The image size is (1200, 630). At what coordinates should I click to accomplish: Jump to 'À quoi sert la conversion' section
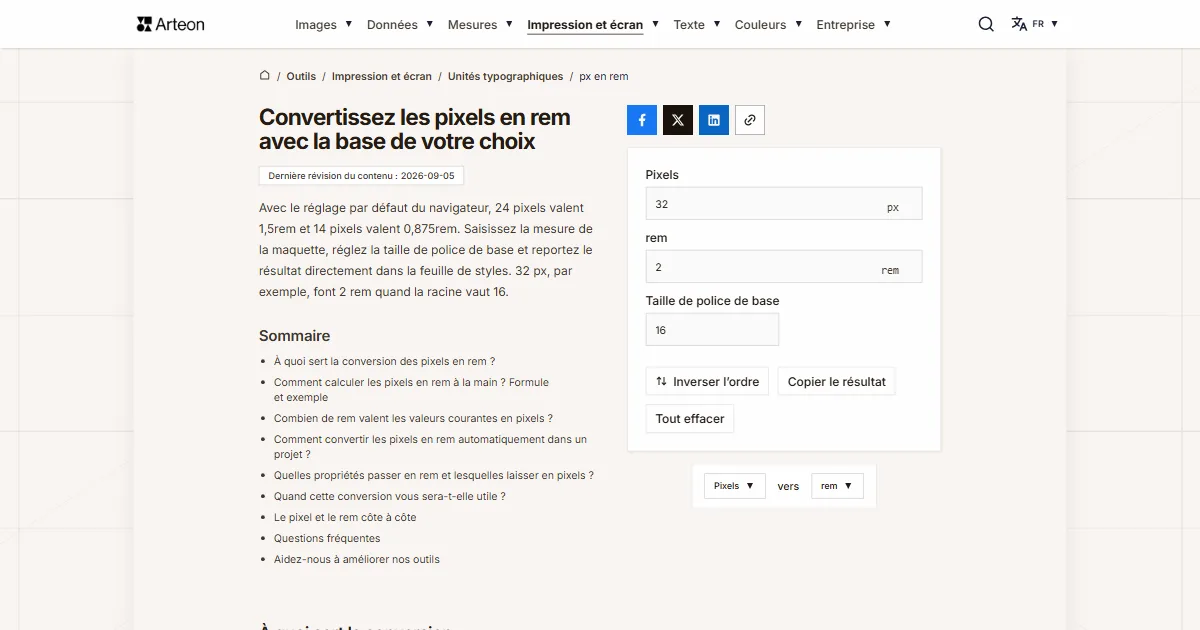point(385,361)
